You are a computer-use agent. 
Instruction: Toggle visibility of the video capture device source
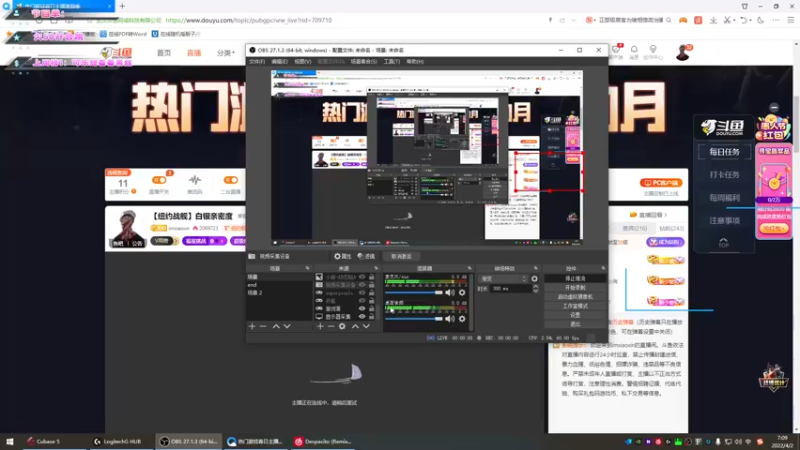point(362,285)
